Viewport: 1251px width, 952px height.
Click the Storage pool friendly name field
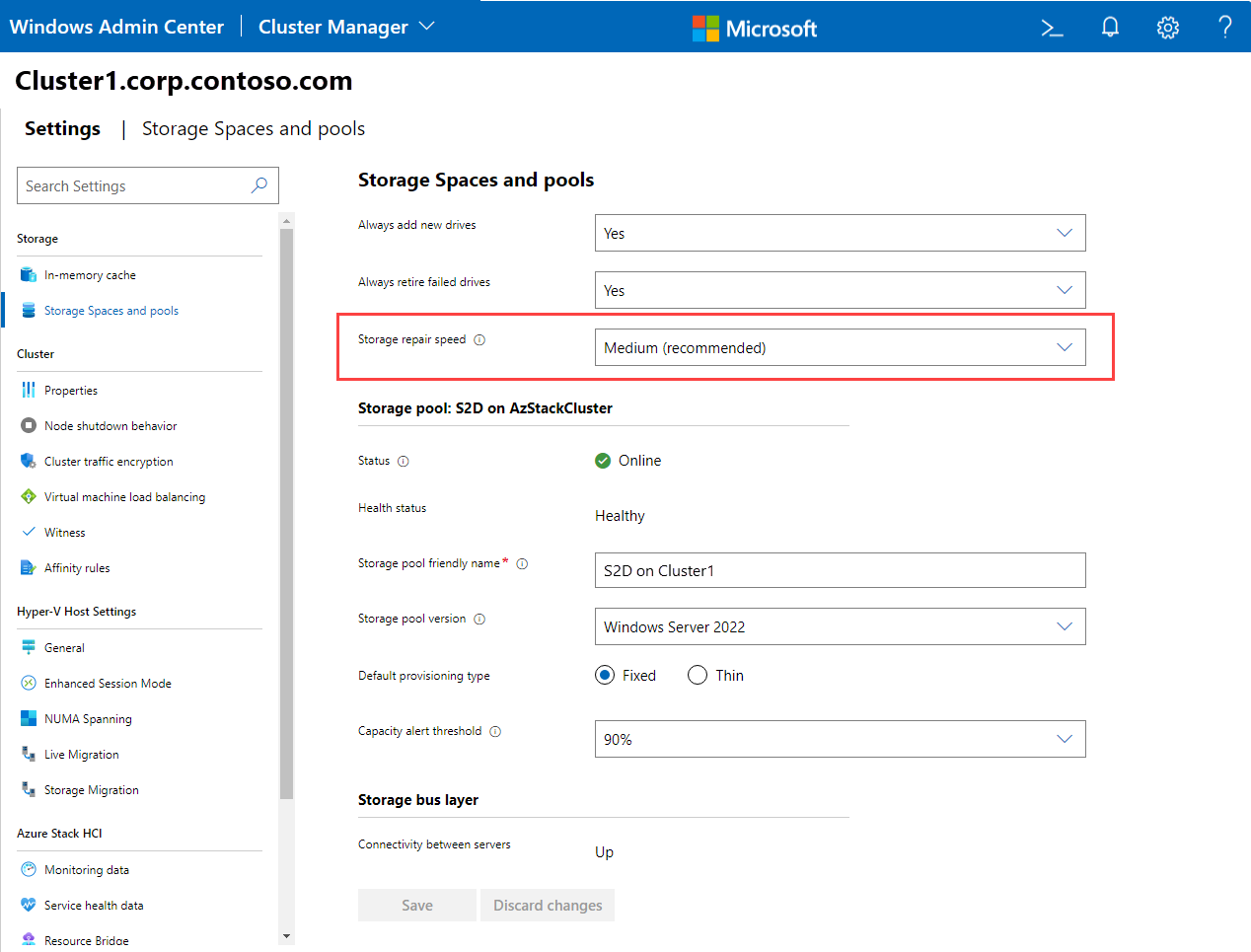click(840, 571)
